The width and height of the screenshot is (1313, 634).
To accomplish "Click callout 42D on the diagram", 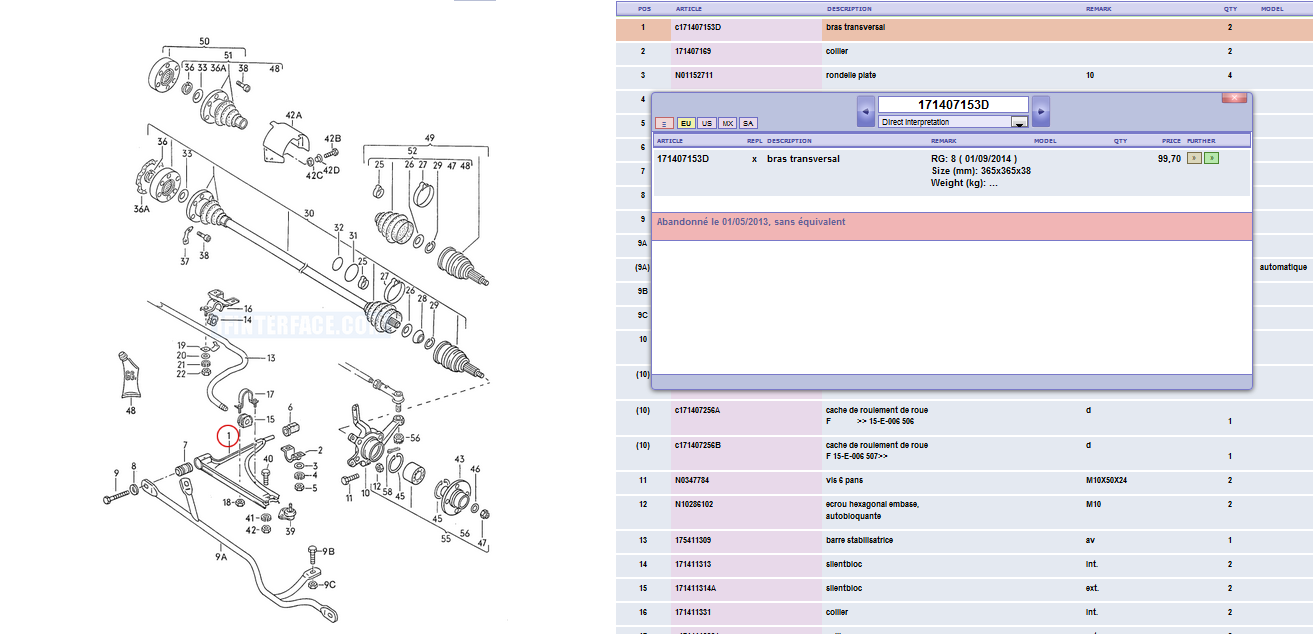I will pos(332,169).
